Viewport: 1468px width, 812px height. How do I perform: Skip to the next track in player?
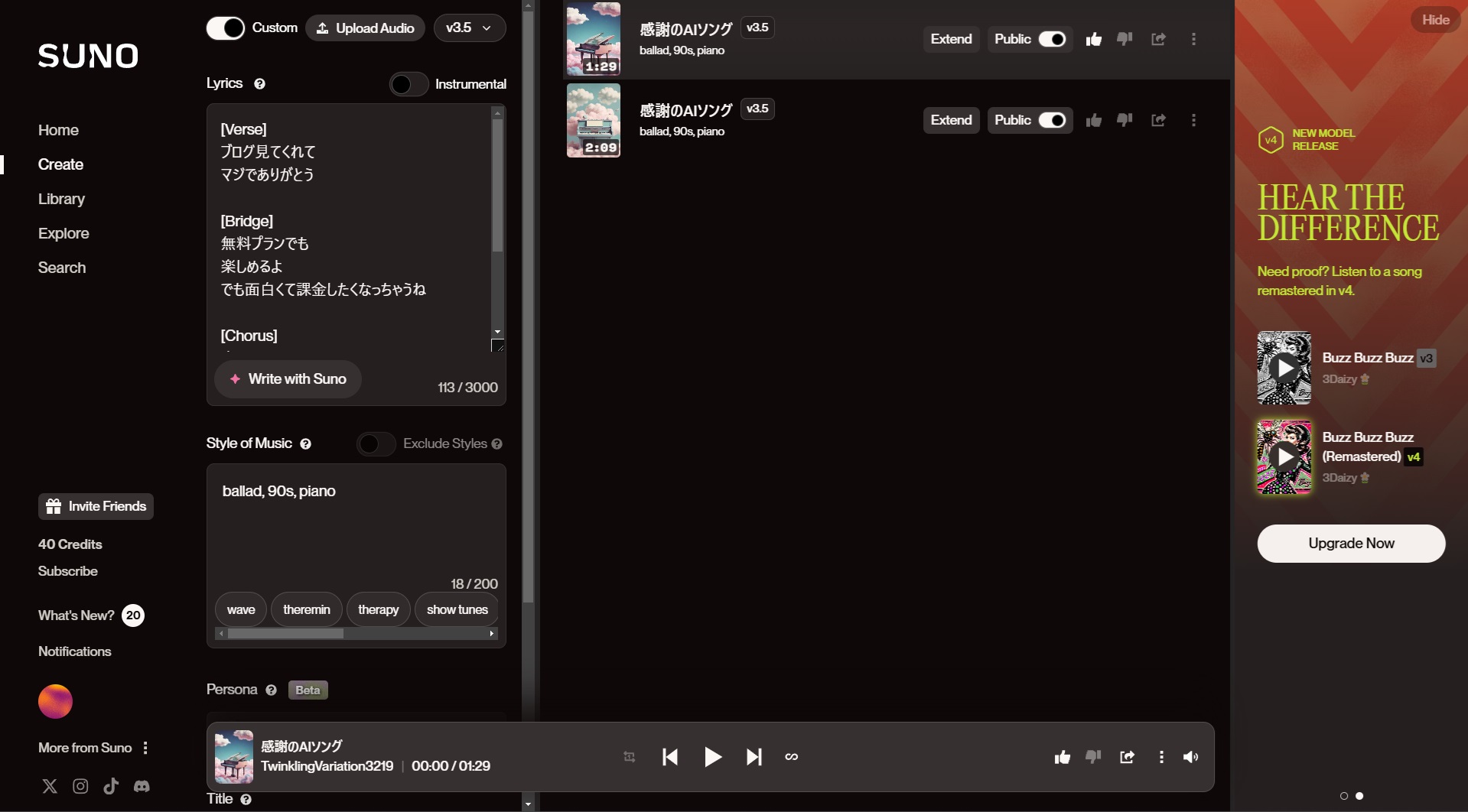pyautogui.click(x=754, y=757)
